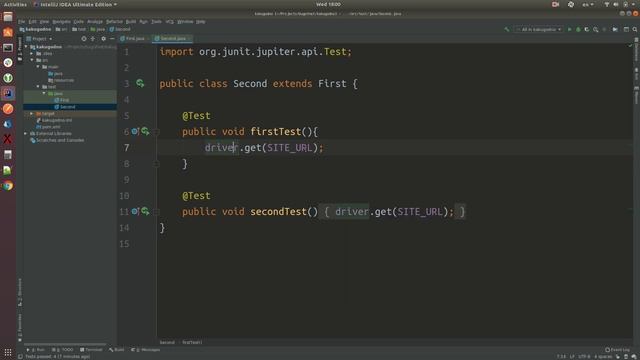This screenshot has height=360, width=640.
Task: Open the Messages tool window
Action: click(x=145, y=350)
